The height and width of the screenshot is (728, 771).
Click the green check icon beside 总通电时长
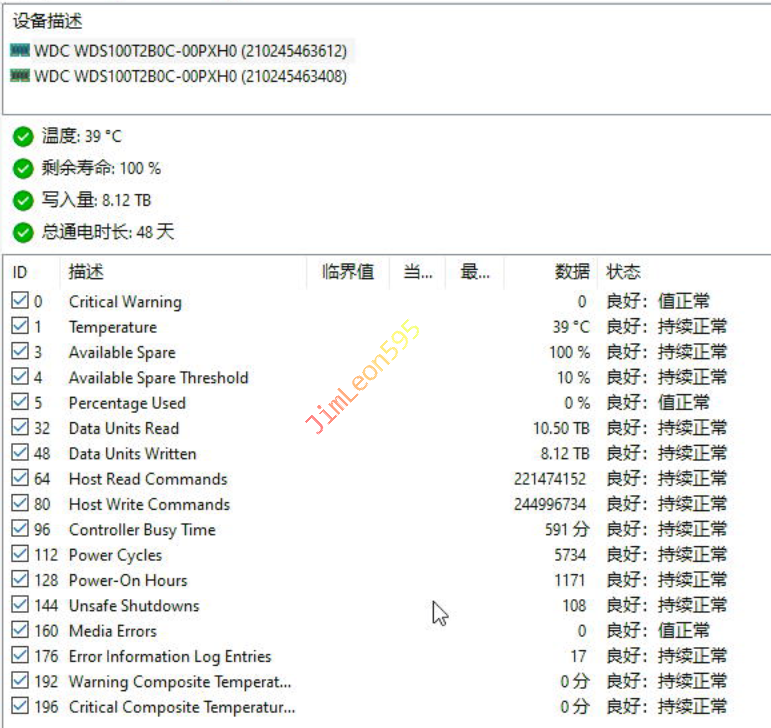pos(24,233)
